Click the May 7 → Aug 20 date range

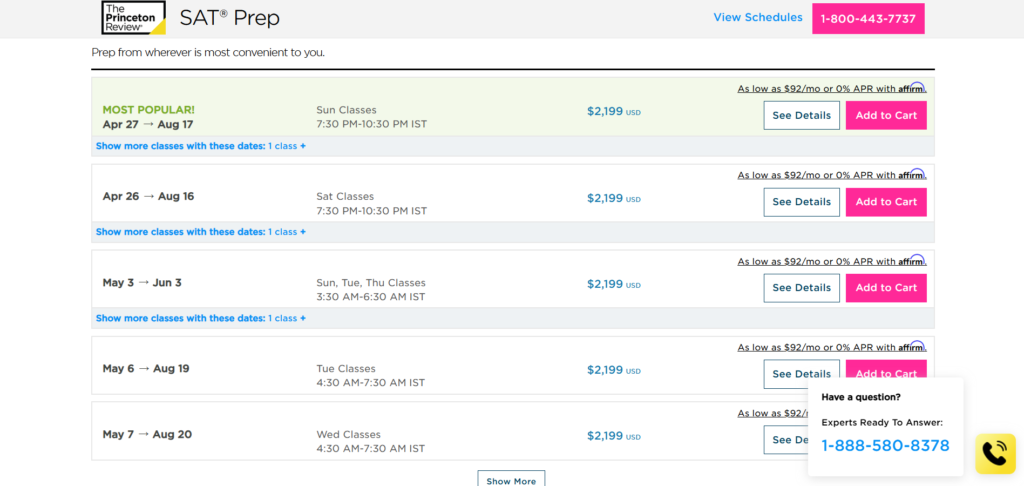pyautogui.click(x=147, y=434)
